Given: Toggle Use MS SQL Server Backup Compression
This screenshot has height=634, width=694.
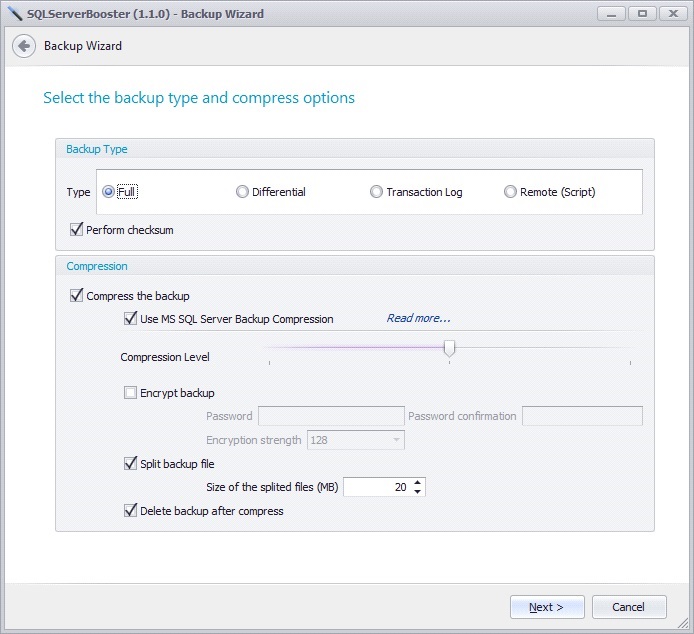Looking at the screenshot, I should pos(131,319).
